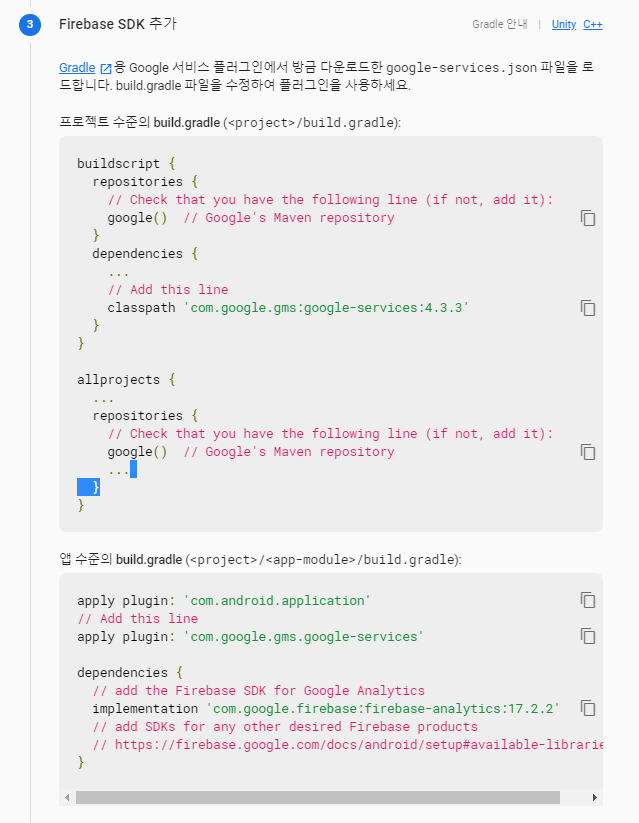Copy the allprojects google() repository line
This screenshot has width=639, height=823.
[588, 452]
